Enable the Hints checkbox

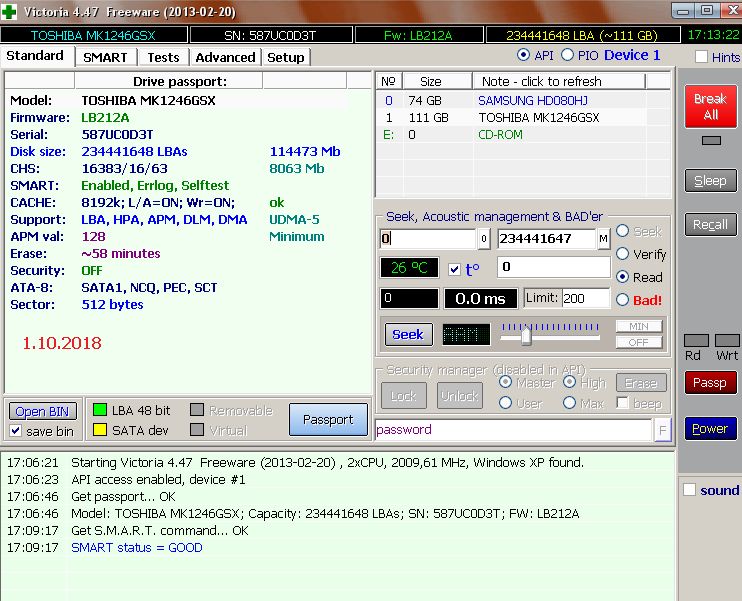tap(701, 57)
